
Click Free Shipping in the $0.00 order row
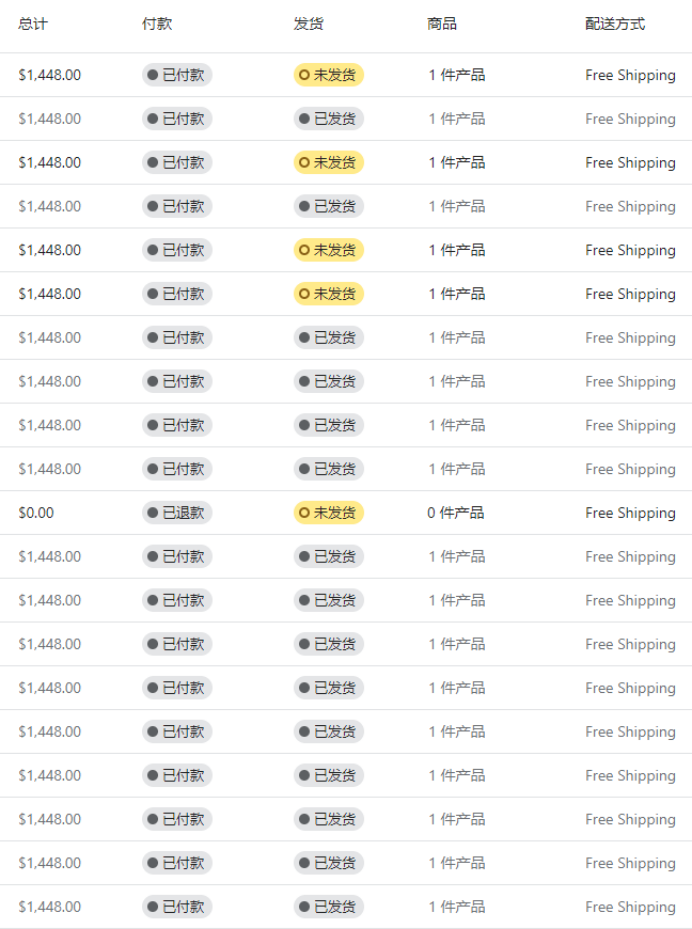[x=630, y=513]
